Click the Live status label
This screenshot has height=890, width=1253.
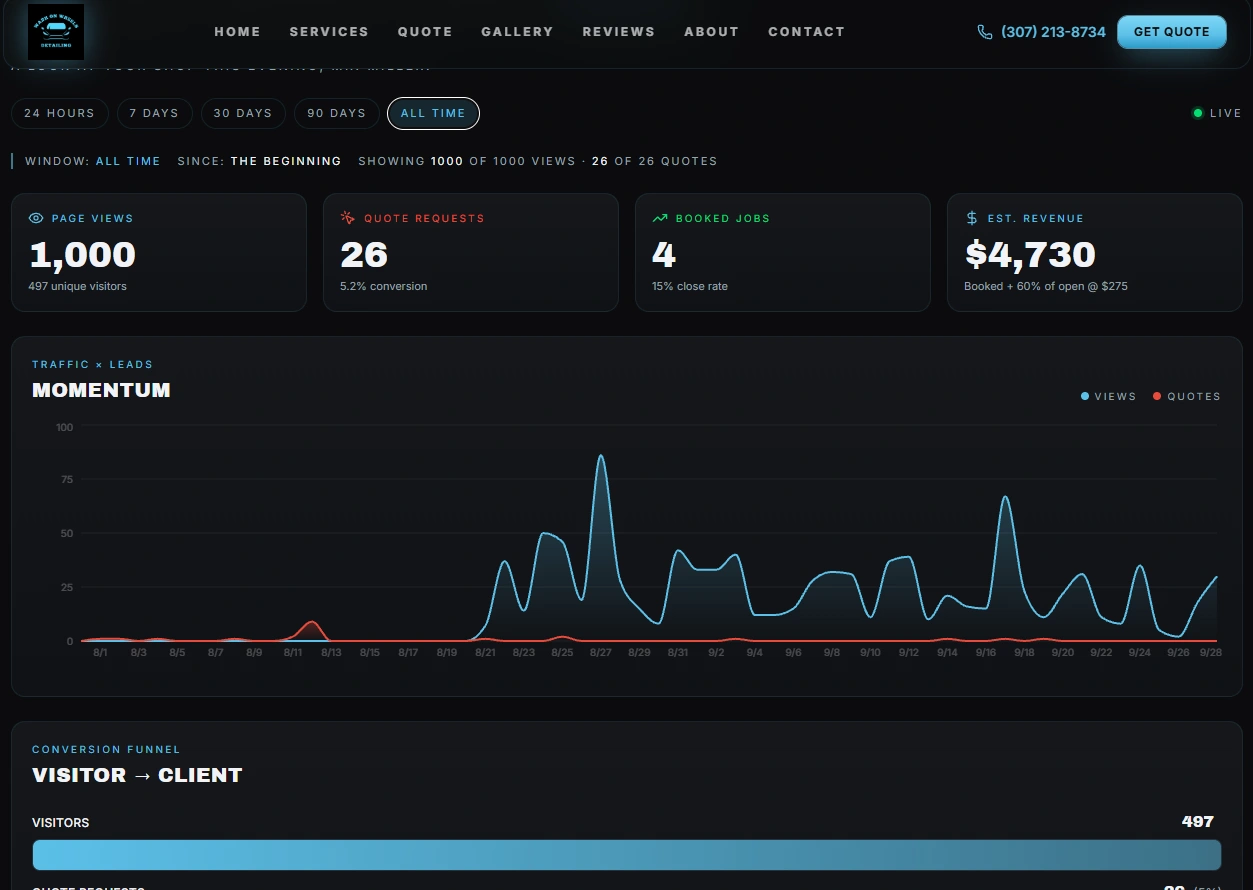tap(1225, 113)
